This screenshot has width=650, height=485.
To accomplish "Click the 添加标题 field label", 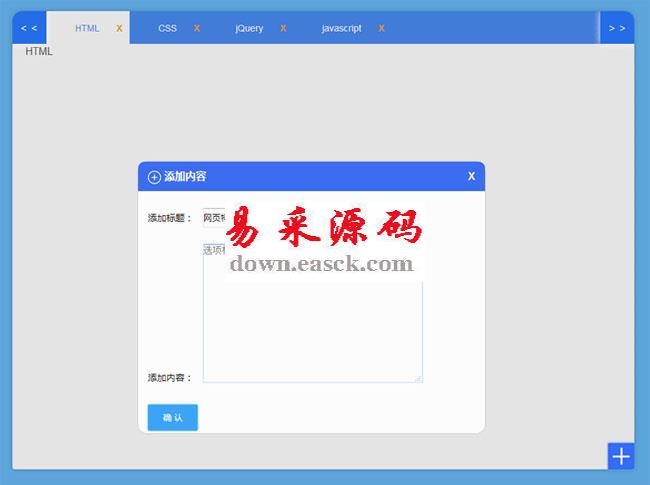I will click(170, 218).
